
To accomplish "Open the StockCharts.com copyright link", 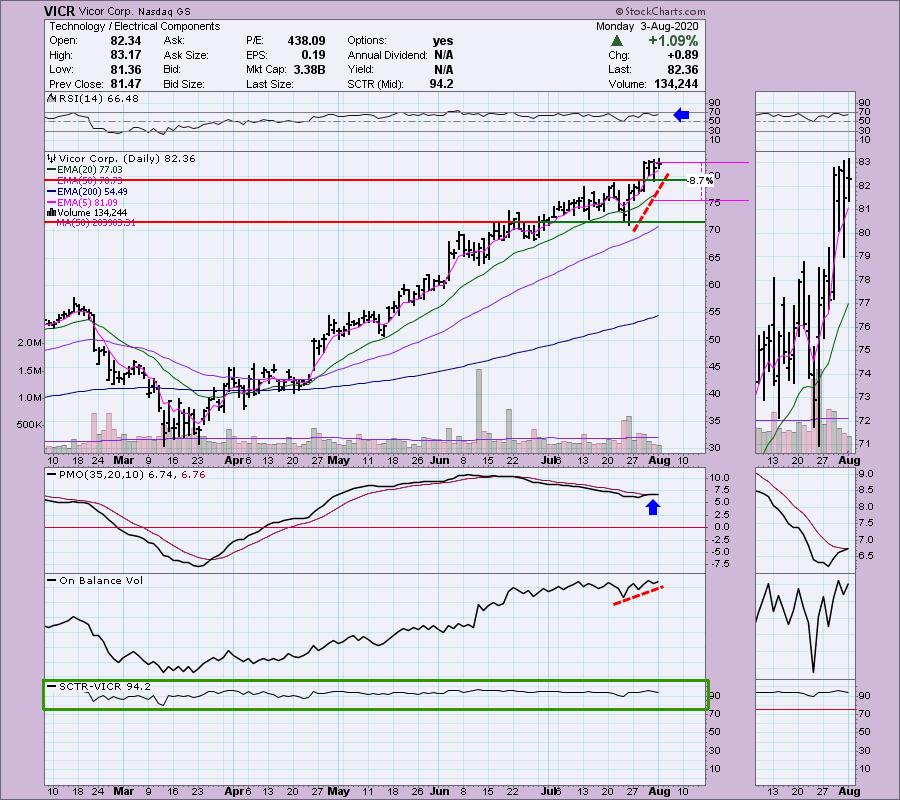I will [x=661, y=11].
